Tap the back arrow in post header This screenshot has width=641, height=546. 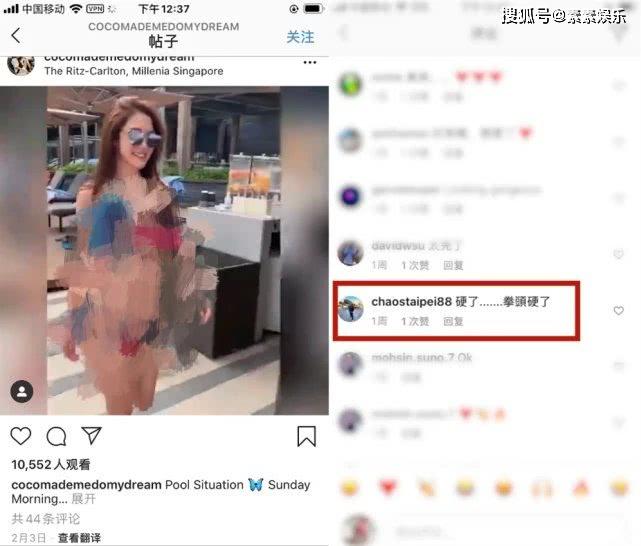(x=16, y=36)
